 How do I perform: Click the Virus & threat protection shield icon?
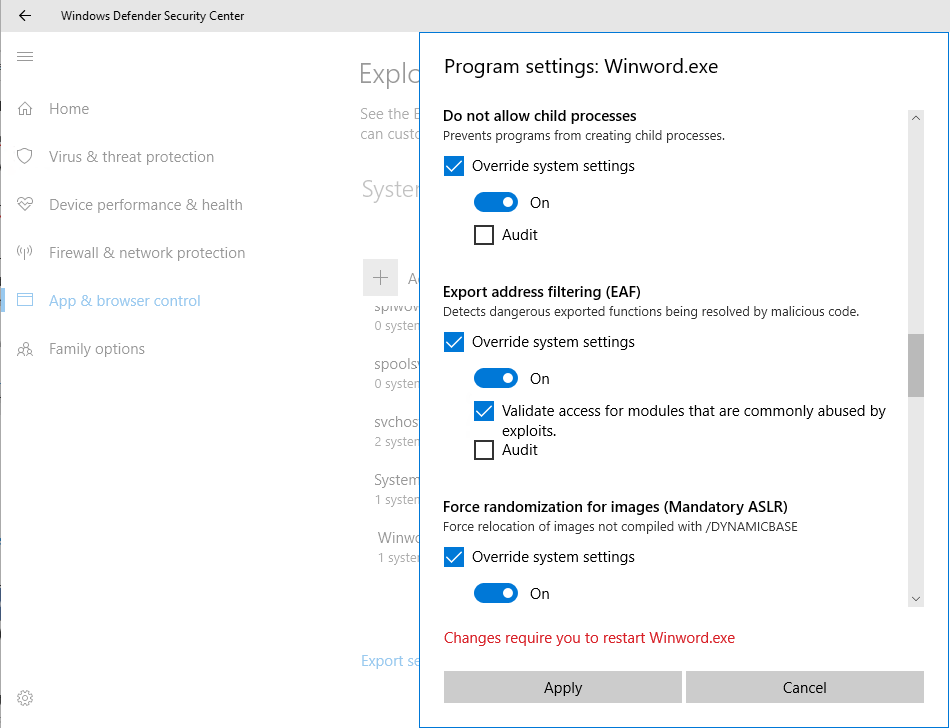tap(26, 157)
